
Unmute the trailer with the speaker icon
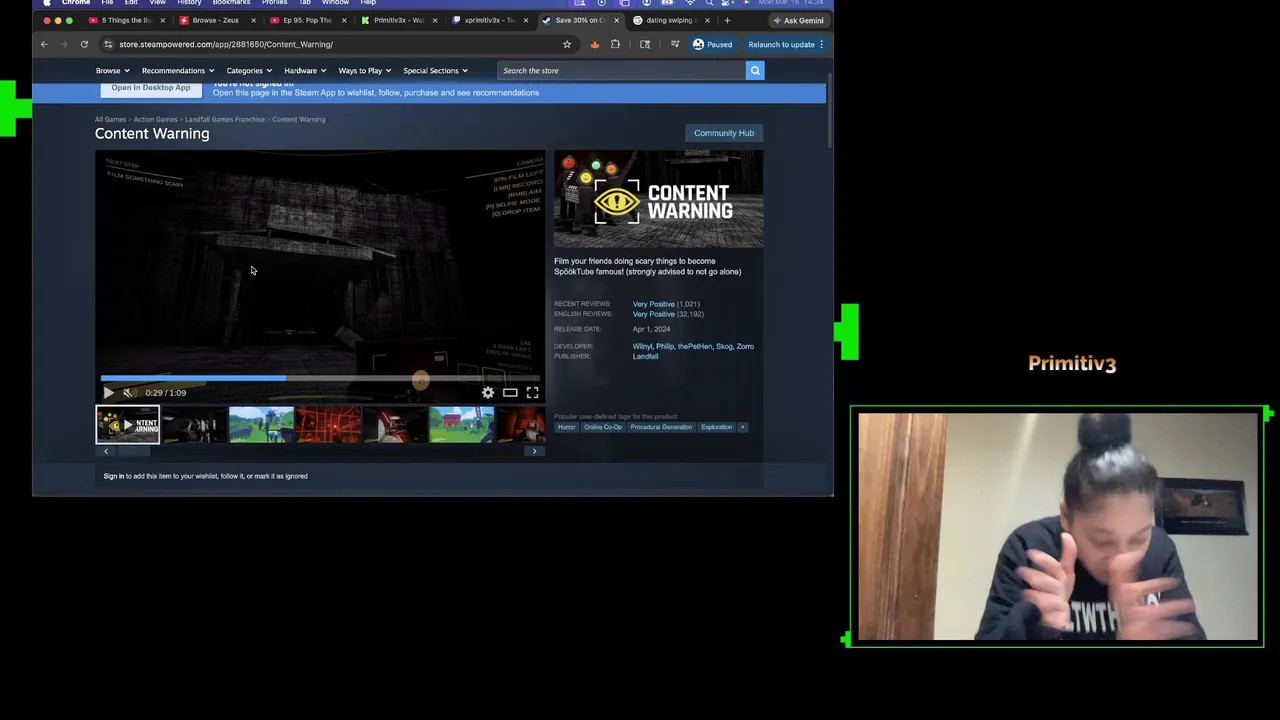(129, 393)
